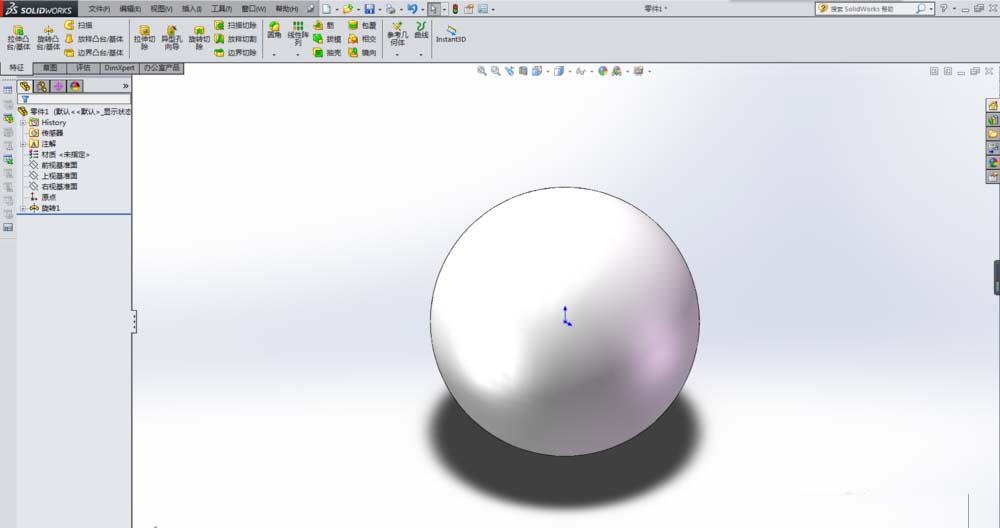Click the 拉伸凸台/基体 extrude boss tool
The image size is (1000, 528).
pyautogui.click(x=18, y=38)
